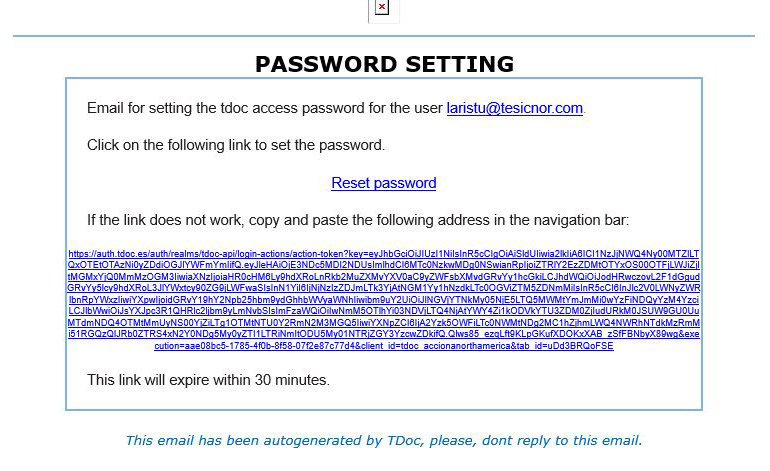Viewport: 770px width, 471px height.
Task: Click the 'This link will expire' notice
Action: tap(208, 380)
